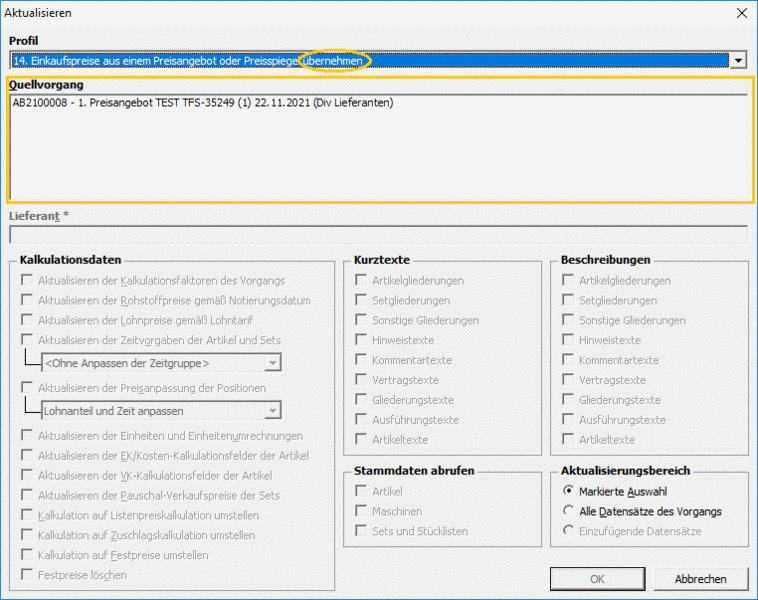
Task: Check Artikeltexte under Beschreibungen
Action: pos(568,439)
